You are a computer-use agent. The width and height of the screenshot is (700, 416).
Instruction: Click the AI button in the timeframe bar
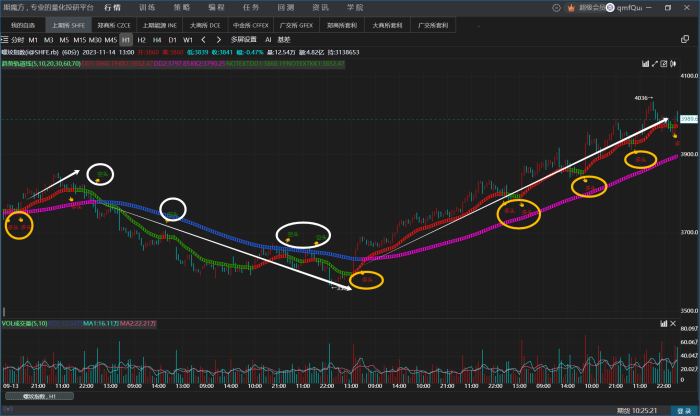[x=268, y=39]
